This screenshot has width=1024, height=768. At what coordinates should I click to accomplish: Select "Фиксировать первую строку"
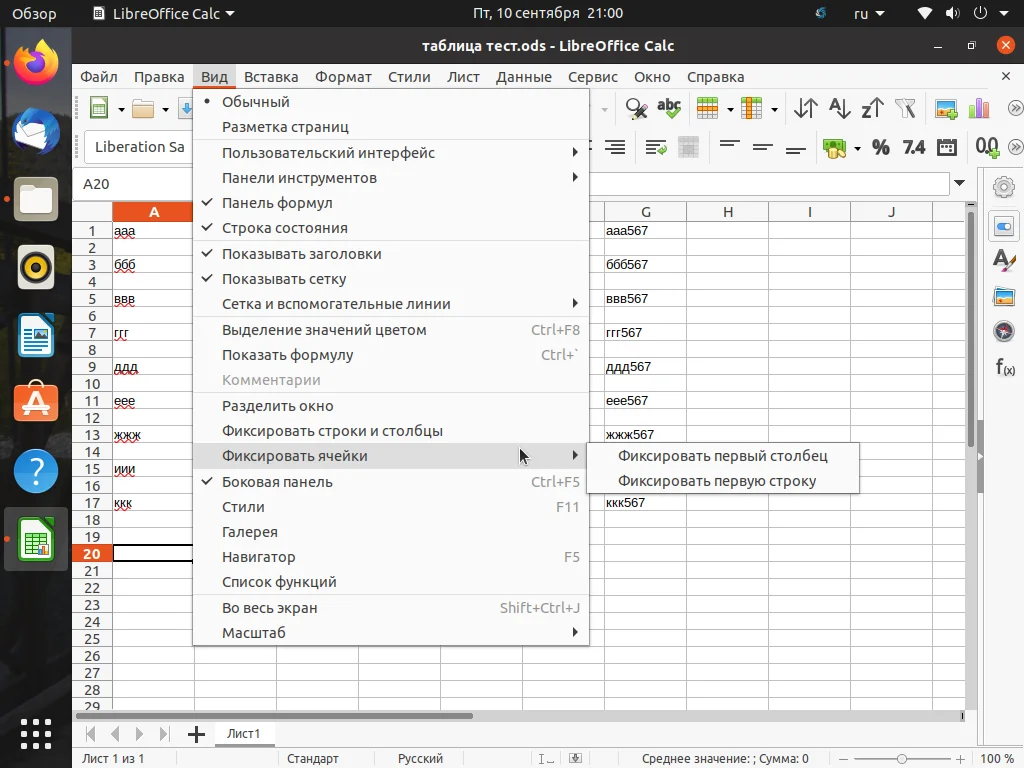[x=717, y=481]
